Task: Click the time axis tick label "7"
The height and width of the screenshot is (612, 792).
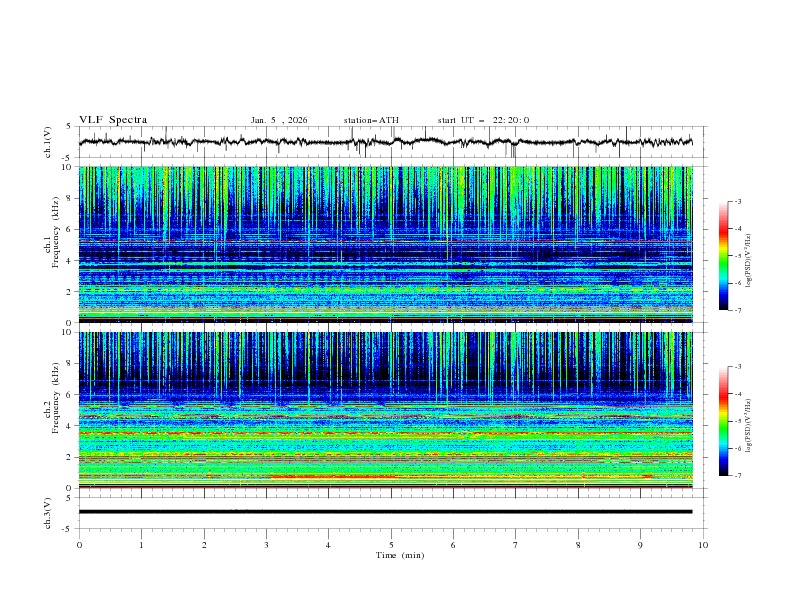Action: click(x=516, y=545)
